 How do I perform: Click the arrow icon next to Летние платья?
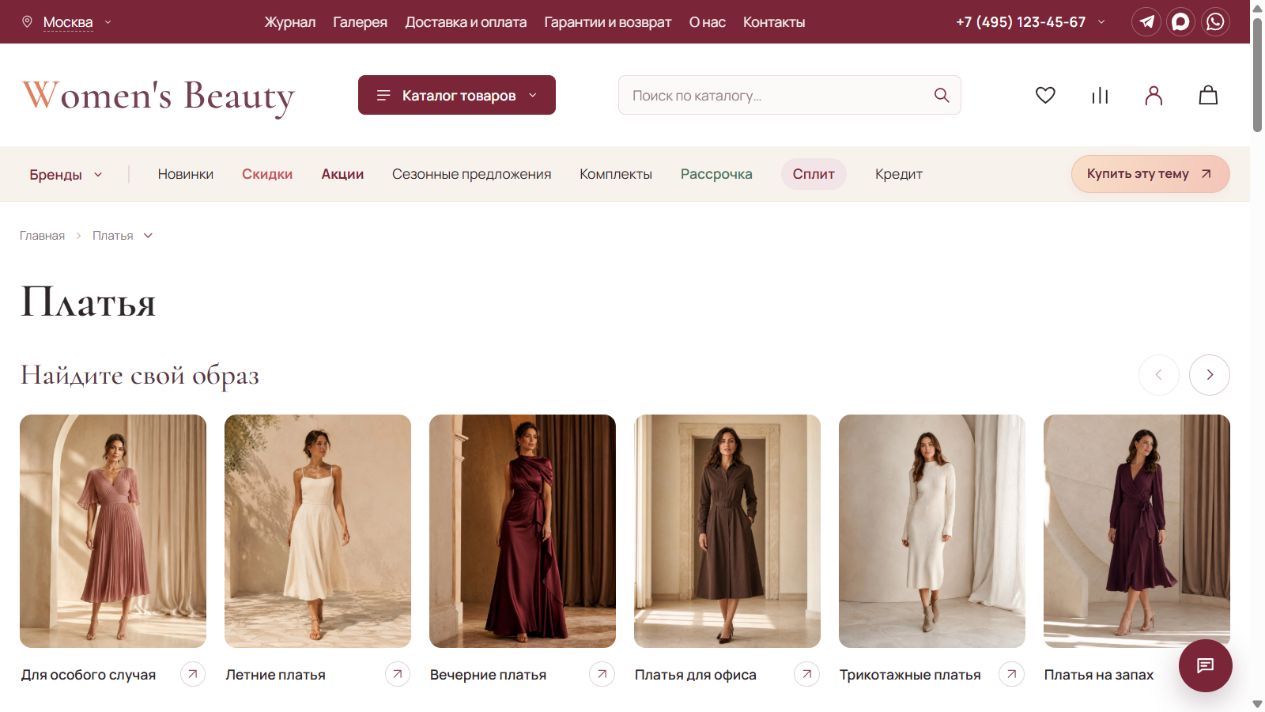point(398,674)
